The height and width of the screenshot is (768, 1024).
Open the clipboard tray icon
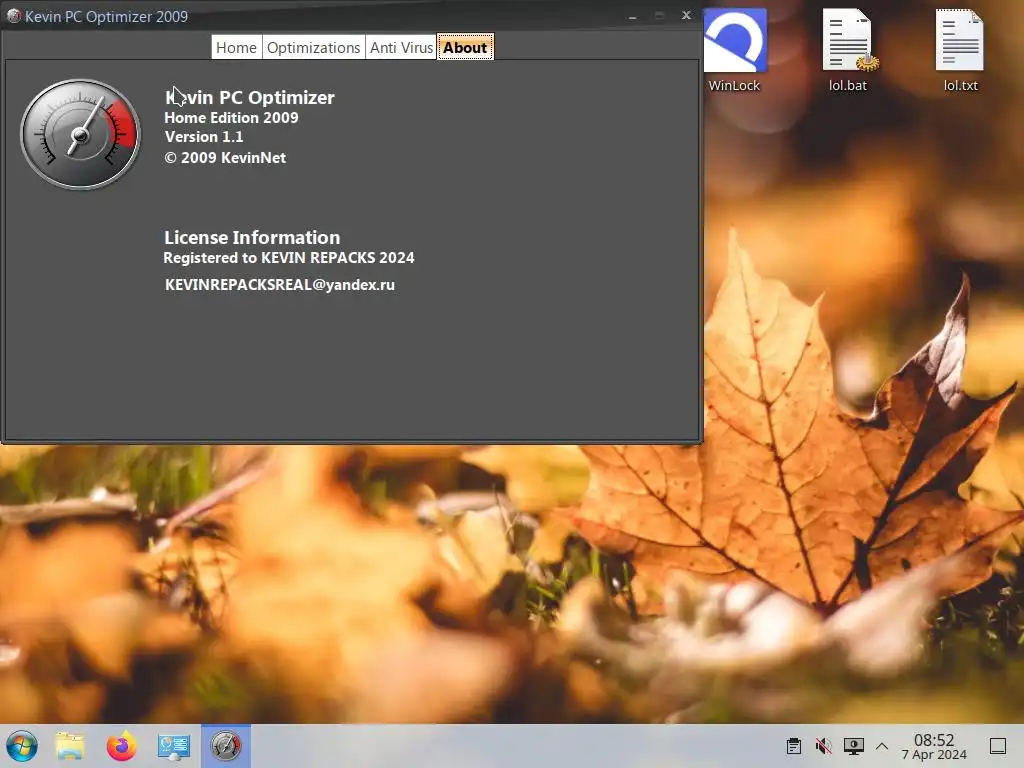[x=794, y=746]
